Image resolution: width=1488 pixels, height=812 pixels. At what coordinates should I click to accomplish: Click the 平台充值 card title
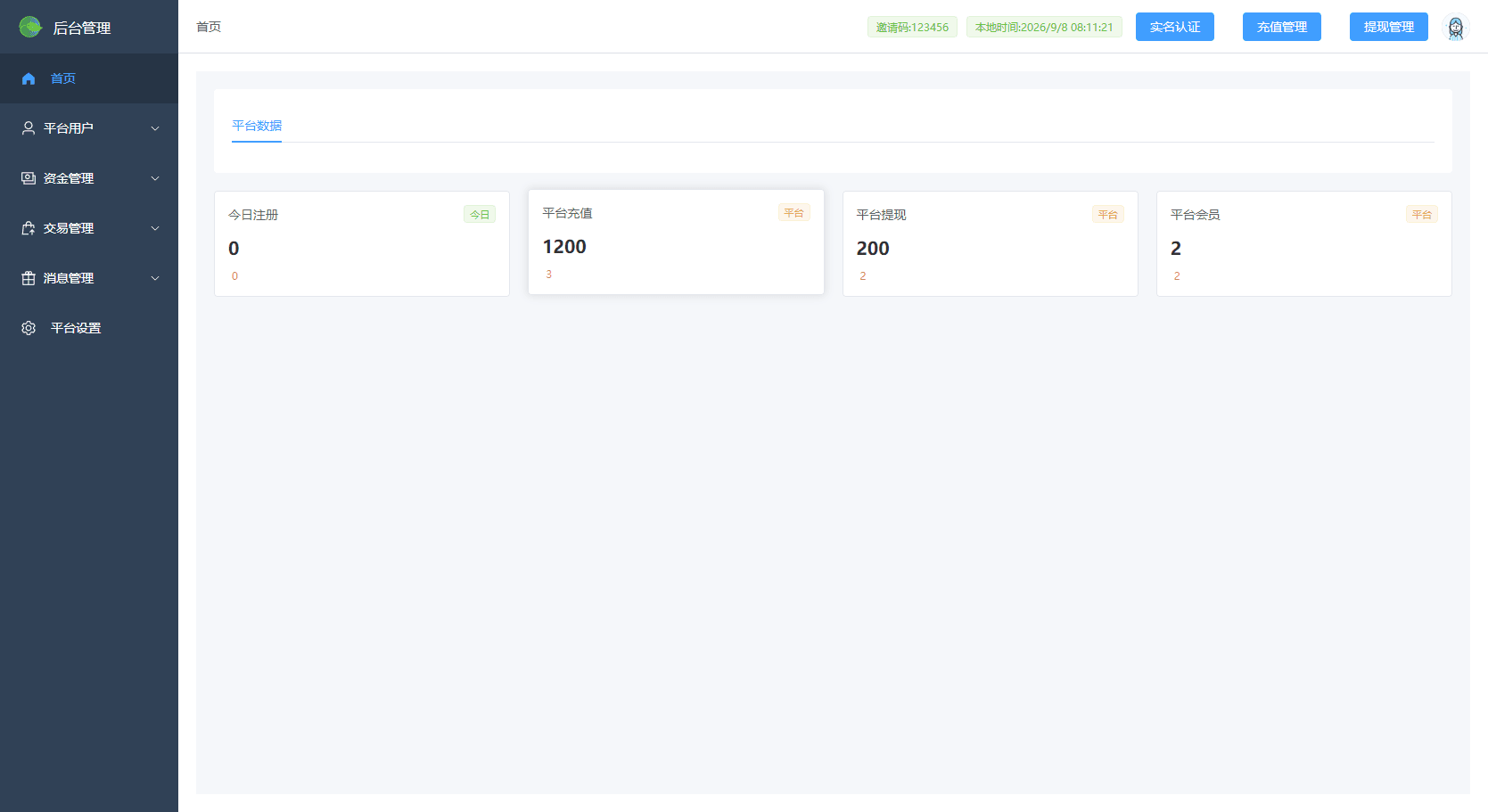(x=567, y=213)
